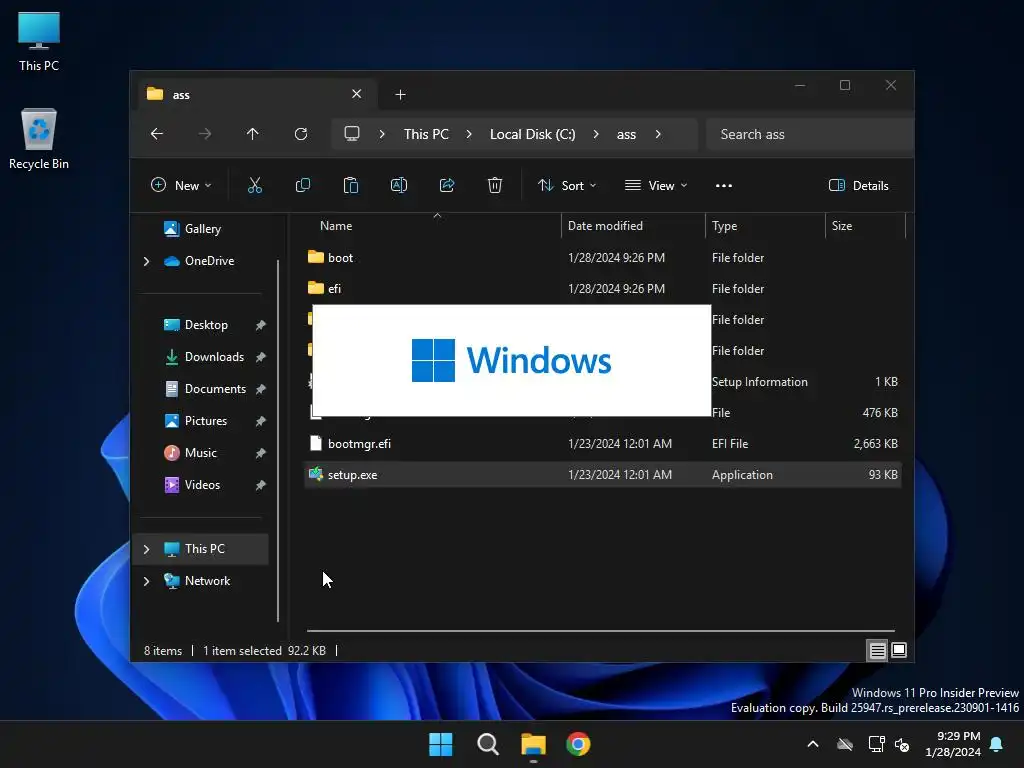The width and height of the screenshot is (1024, 768).
Task: Toggle the Details pane
Action: tap(858, 185)
